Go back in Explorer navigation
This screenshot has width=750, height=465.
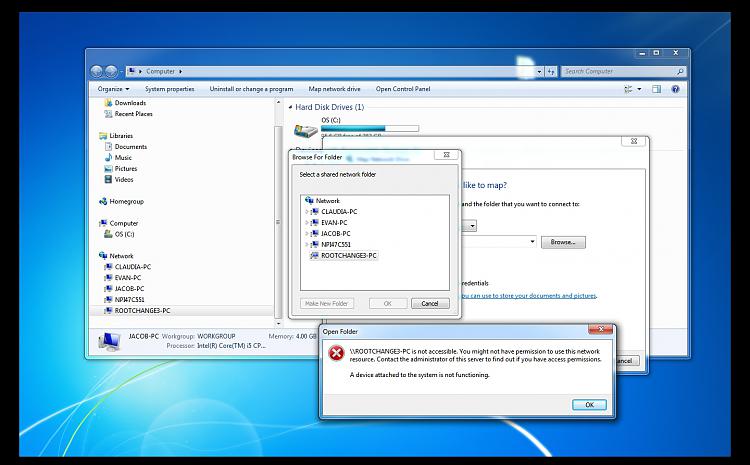(97, 71)
